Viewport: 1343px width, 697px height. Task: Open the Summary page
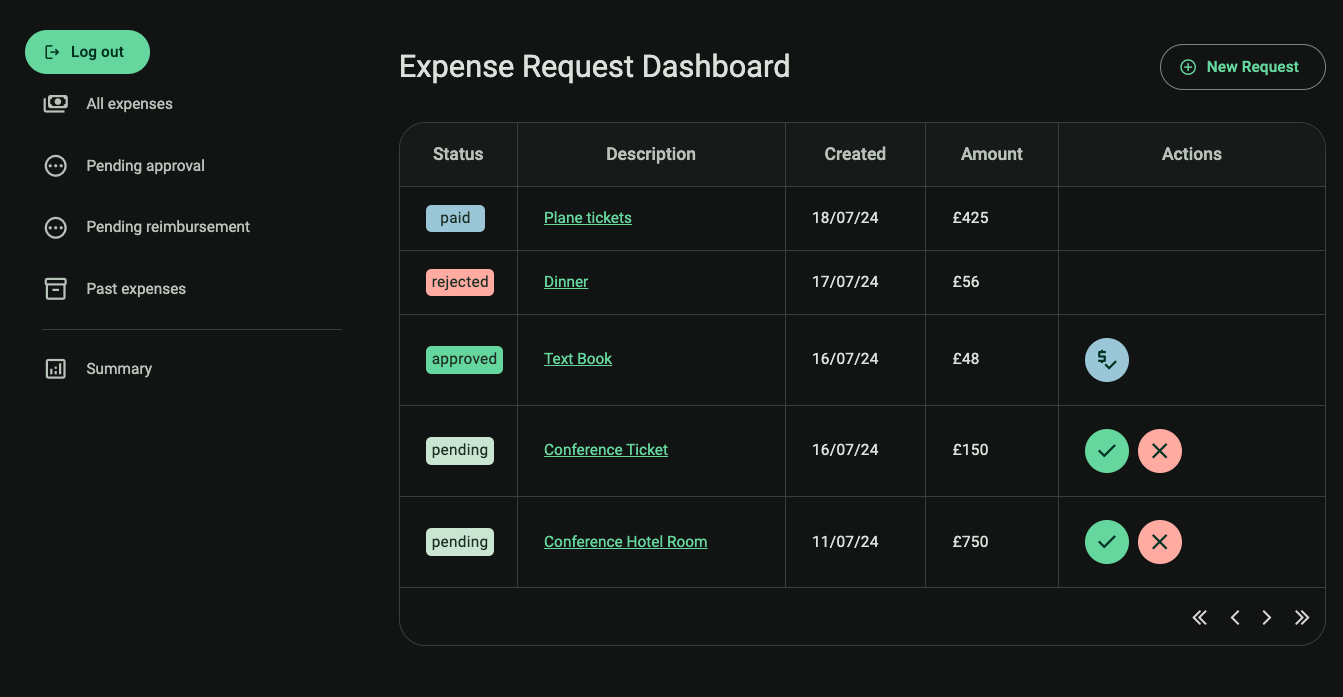click(119, 369)
